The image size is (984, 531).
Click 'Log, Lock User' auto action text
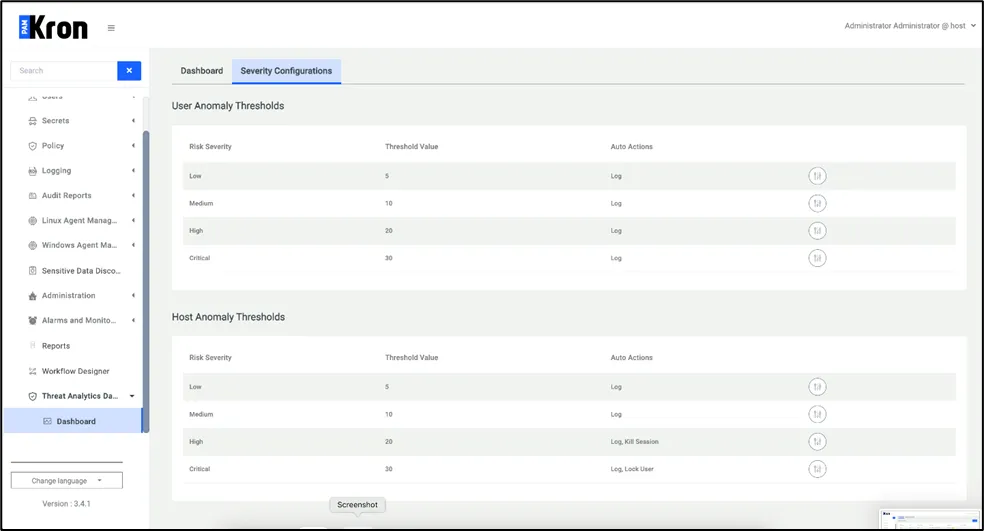(x=632, y=469)
